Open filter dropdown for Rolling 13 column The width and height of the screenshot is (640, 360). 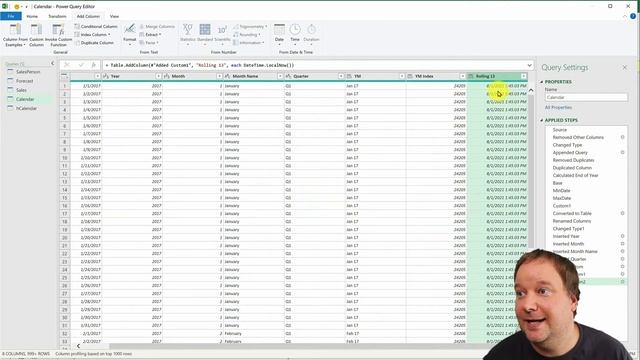pyautogui.click(x=524, y=76)
